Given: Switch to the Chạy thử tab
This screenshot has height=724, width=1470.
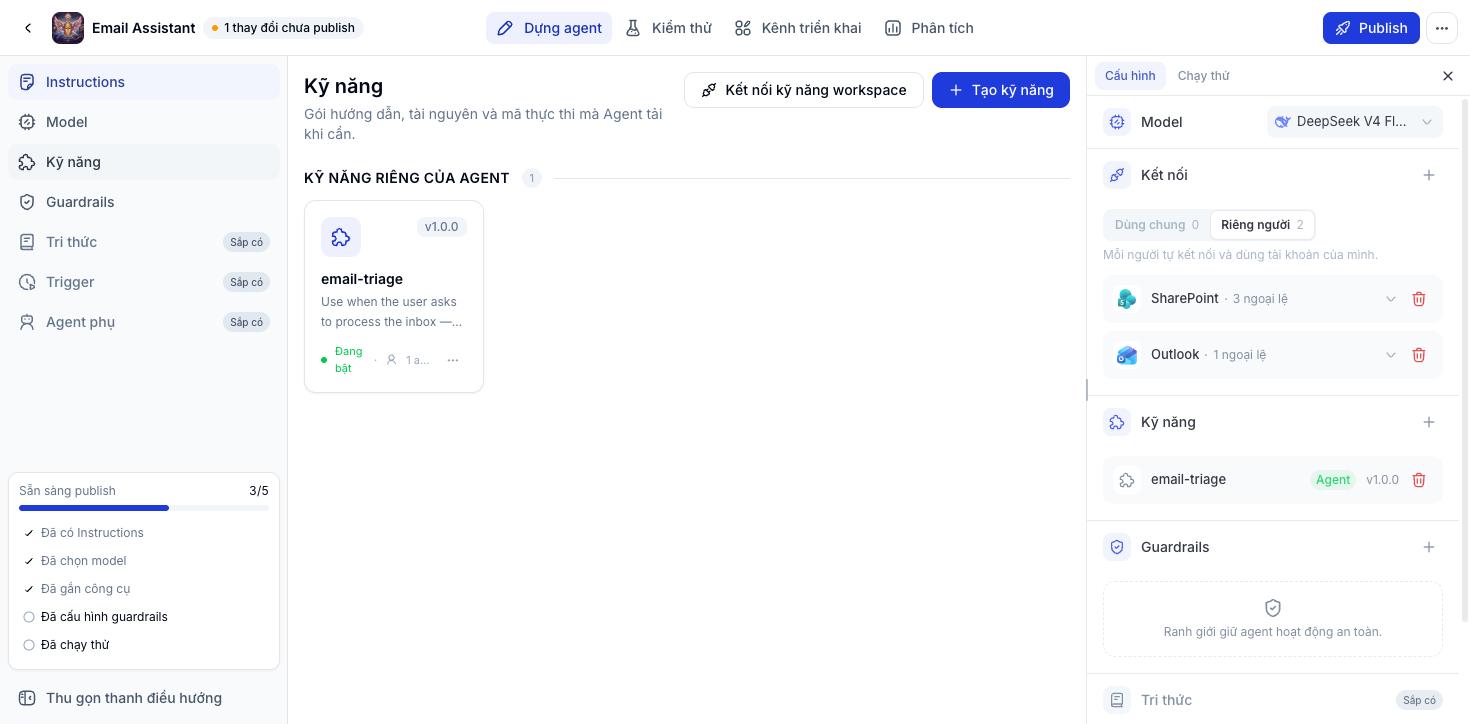Looking at the screenshot, I should (x=1203, y=76).
